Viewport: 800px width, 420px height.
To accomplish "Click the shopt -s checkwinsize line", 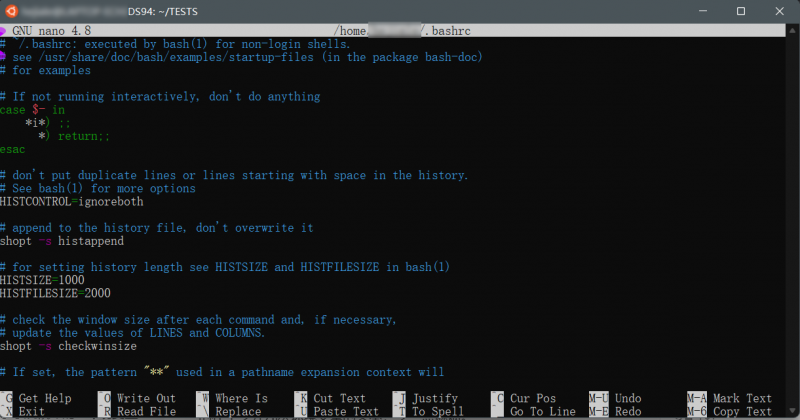I will point(69,346).
